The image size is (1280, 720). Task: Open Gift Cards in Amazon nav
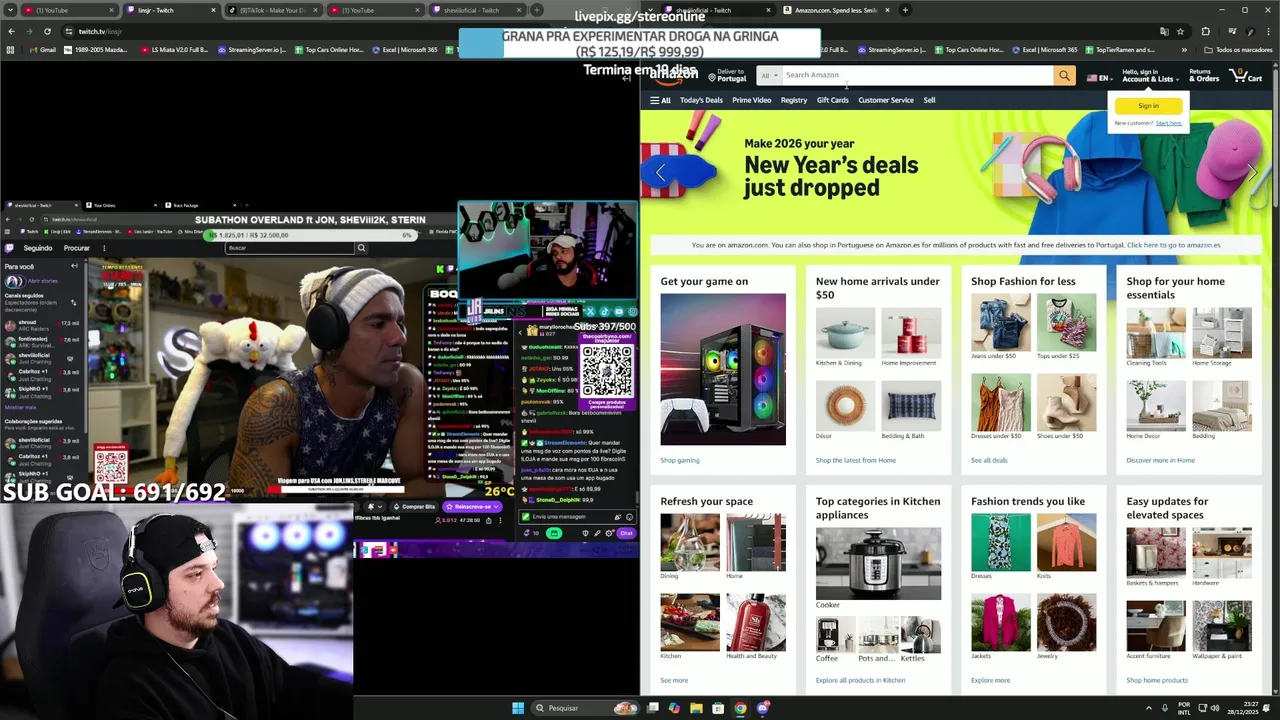click(832, 100)
